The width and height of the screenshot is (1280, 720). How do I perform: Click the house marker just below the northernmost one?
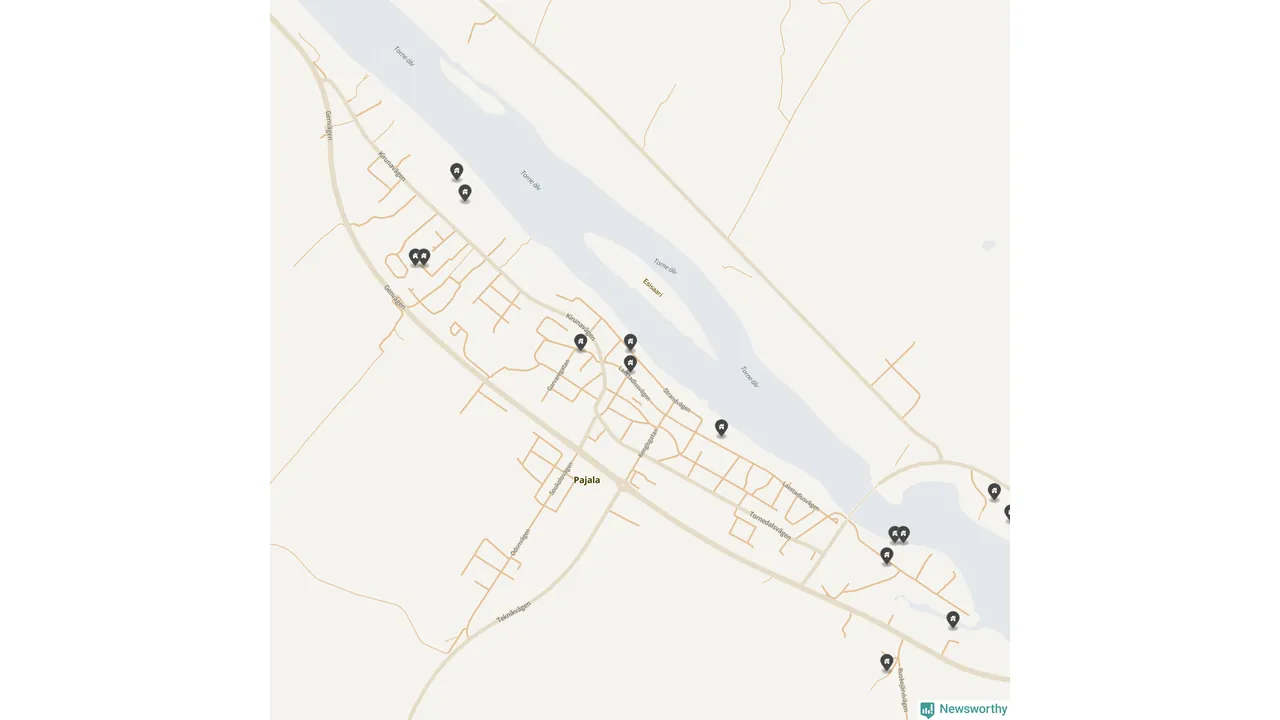click(x=464, y=192)
